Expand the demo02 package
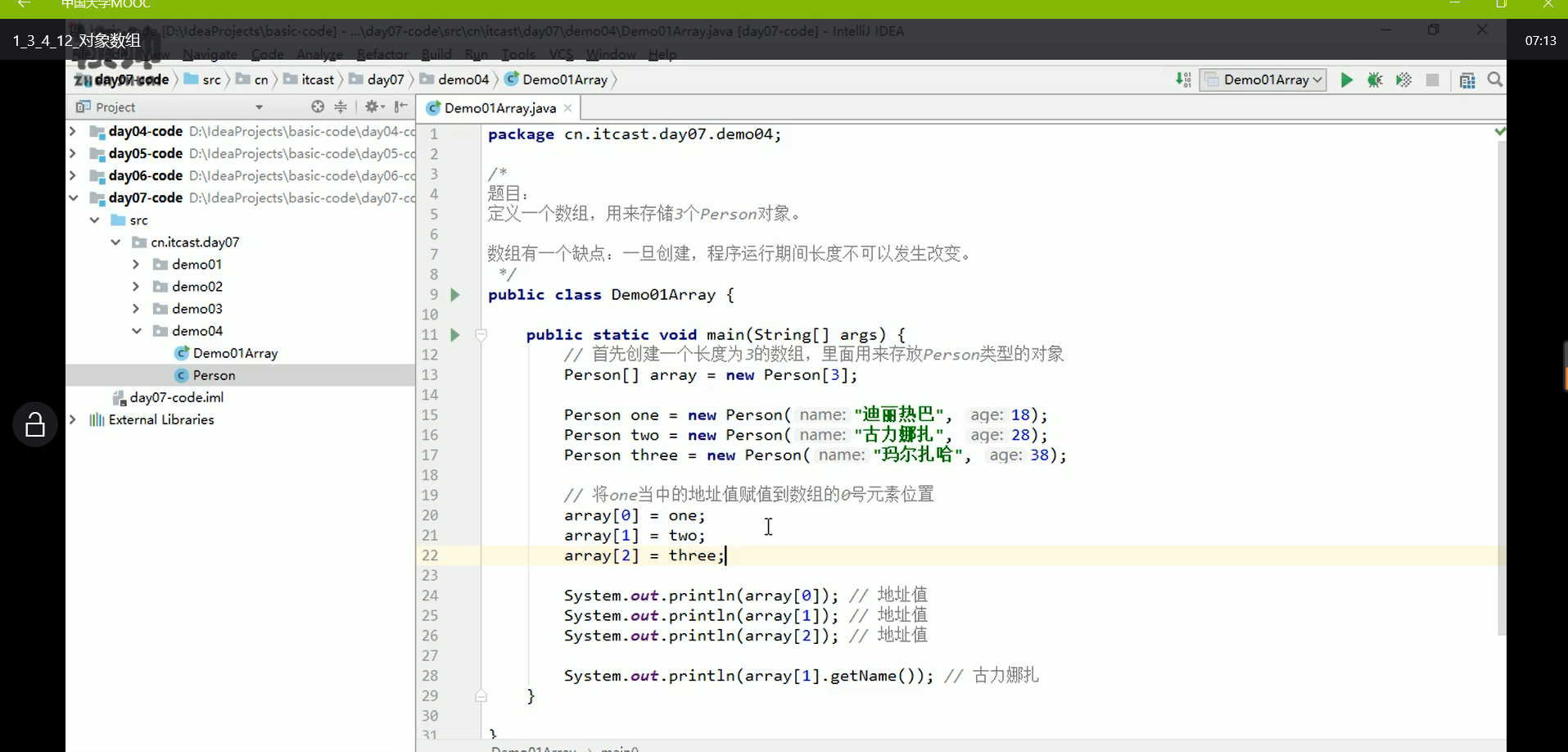This screenshot has height=752, width=1568. click(137, 287)
